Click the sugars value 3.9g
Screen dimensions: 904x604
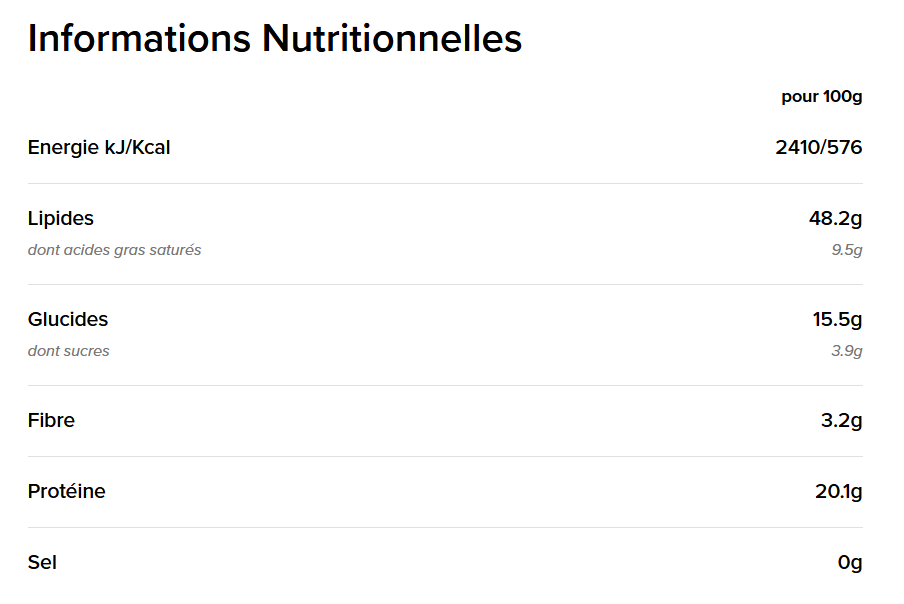[846, 351]
